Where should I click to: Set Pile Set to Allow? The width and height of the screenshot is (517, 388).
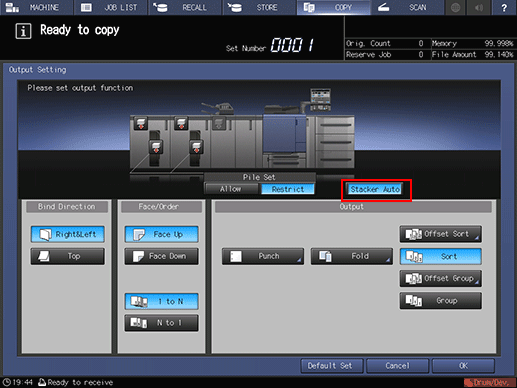point(231,189)
